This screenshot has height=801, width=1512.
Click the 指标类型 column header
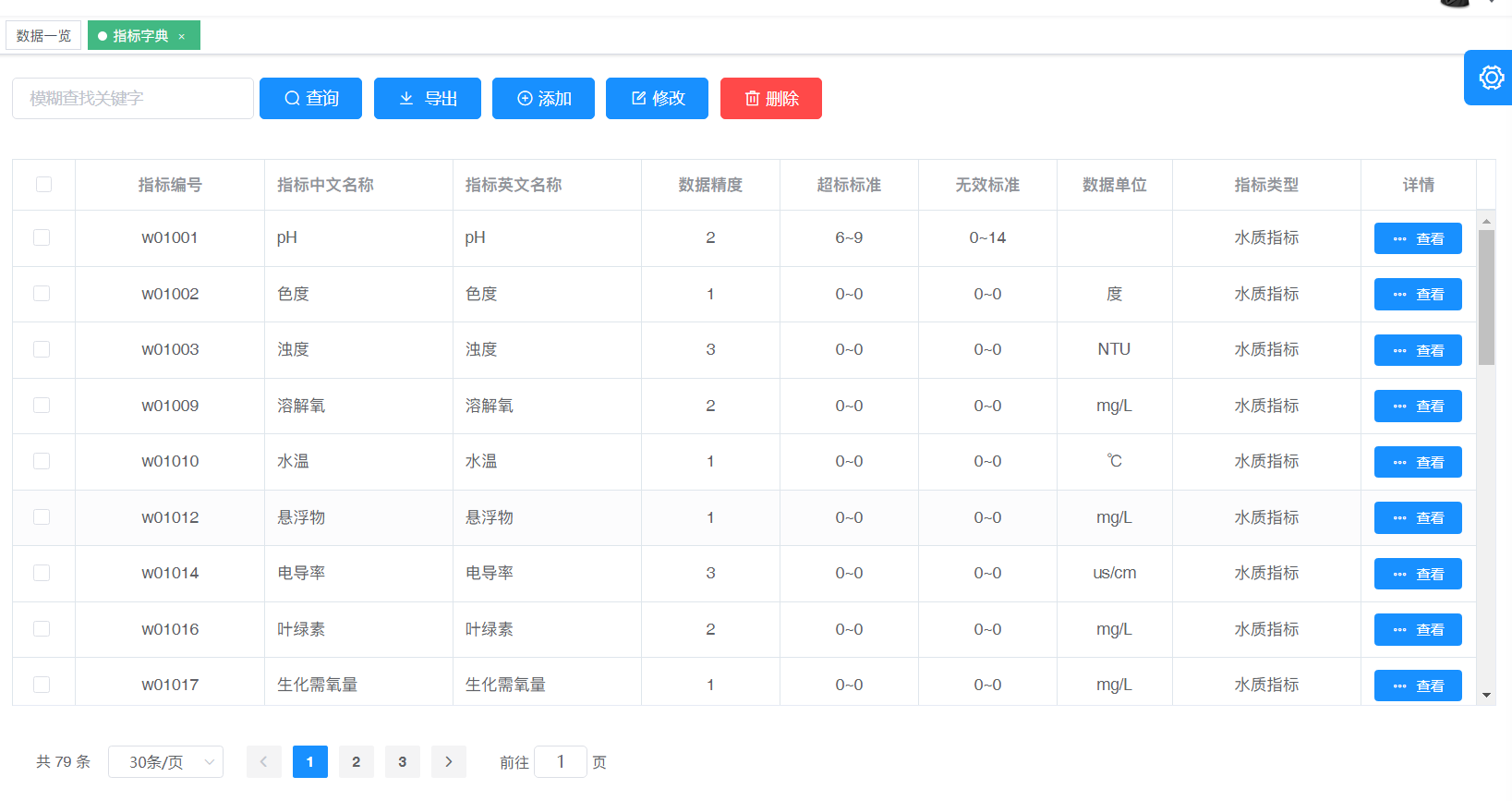click(1266, 185)
